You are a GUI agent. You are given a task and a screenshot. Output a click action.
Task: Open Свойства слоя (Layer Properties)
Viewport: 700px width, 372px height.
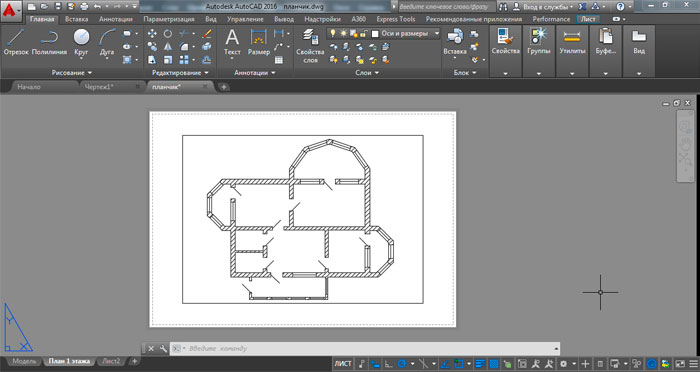point(310,45)
